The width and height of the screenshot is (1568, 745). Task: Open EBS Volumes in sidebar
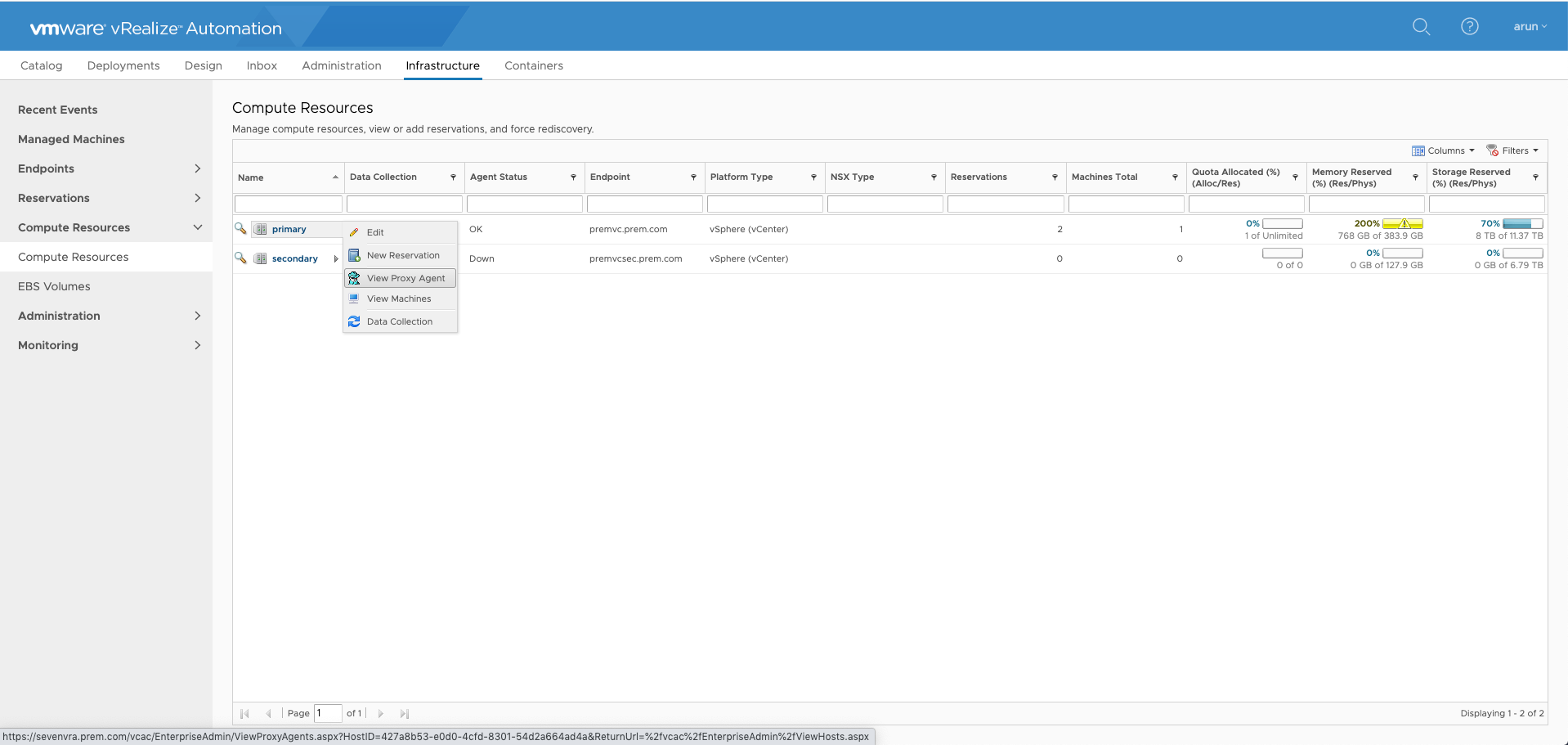point(54,286)
